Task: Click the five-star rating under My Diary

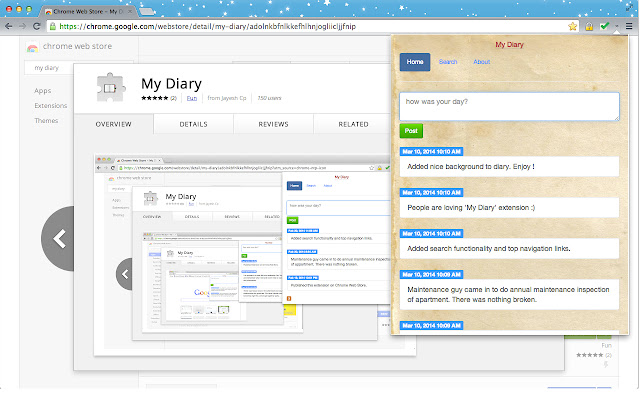Action: [x=155, y=98]
